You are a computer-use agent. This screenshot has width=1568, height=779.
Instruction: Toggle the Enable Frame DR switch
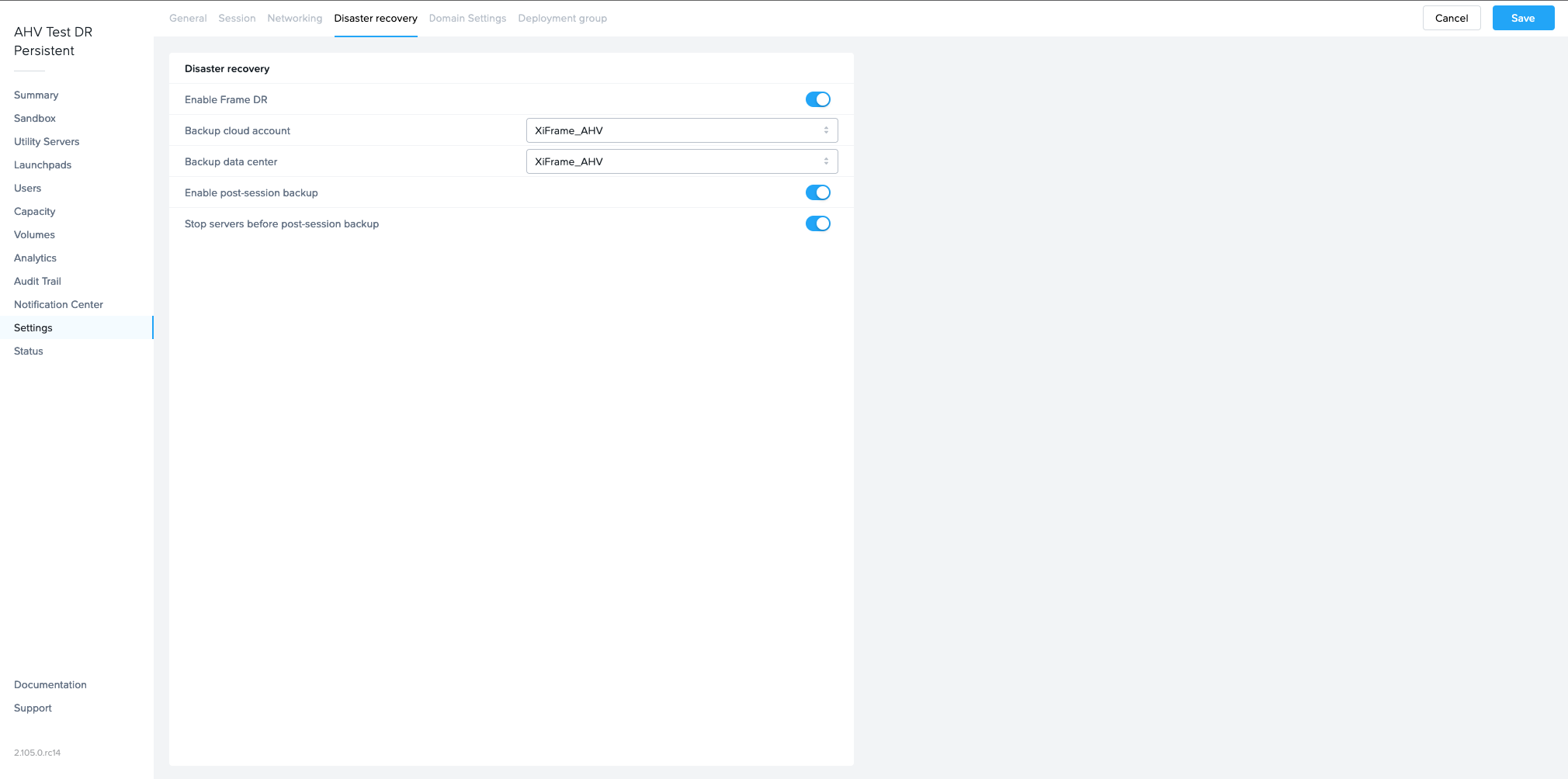(x=817, y=99)
